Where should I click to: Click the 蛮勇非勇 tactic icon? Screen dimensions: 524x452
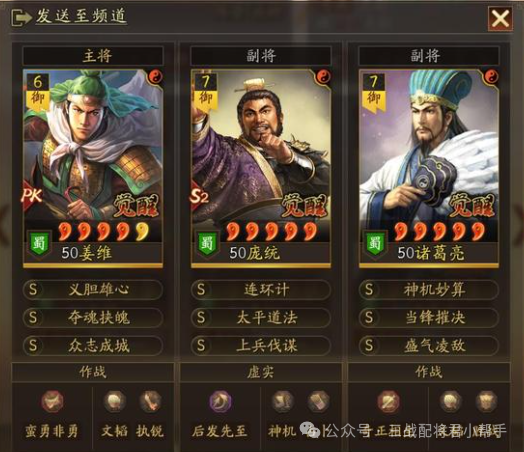click(52, 401)
